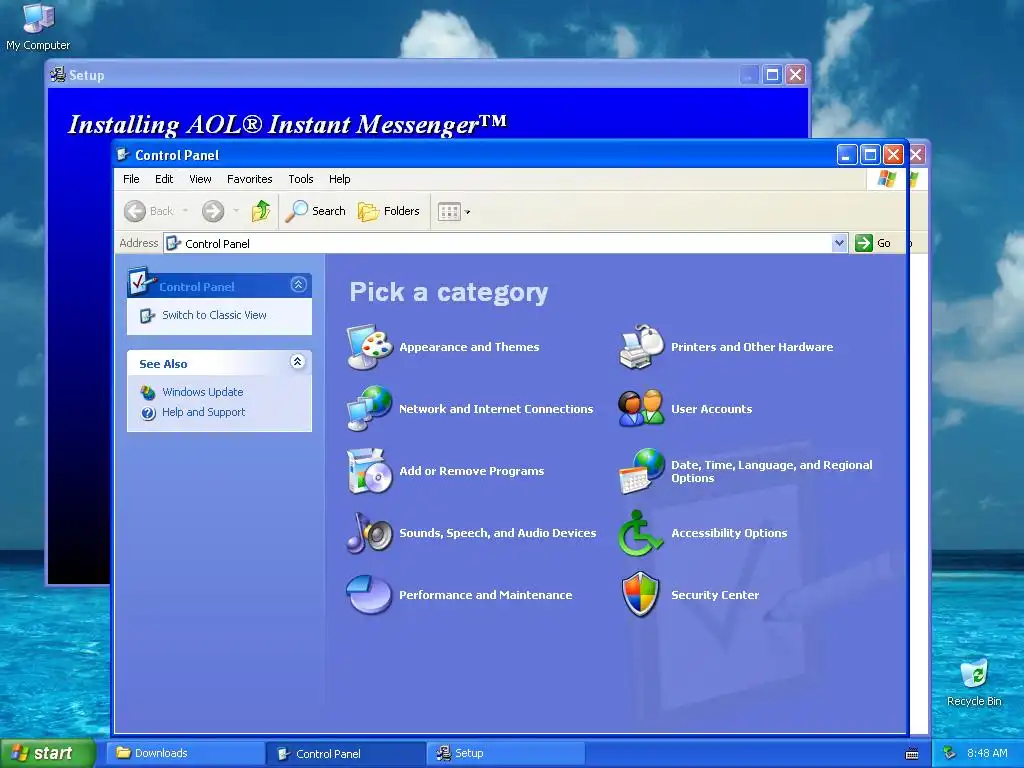Open Network and Internet Connections globe icon
1024x768 pixels.
(x=370, y=408)
